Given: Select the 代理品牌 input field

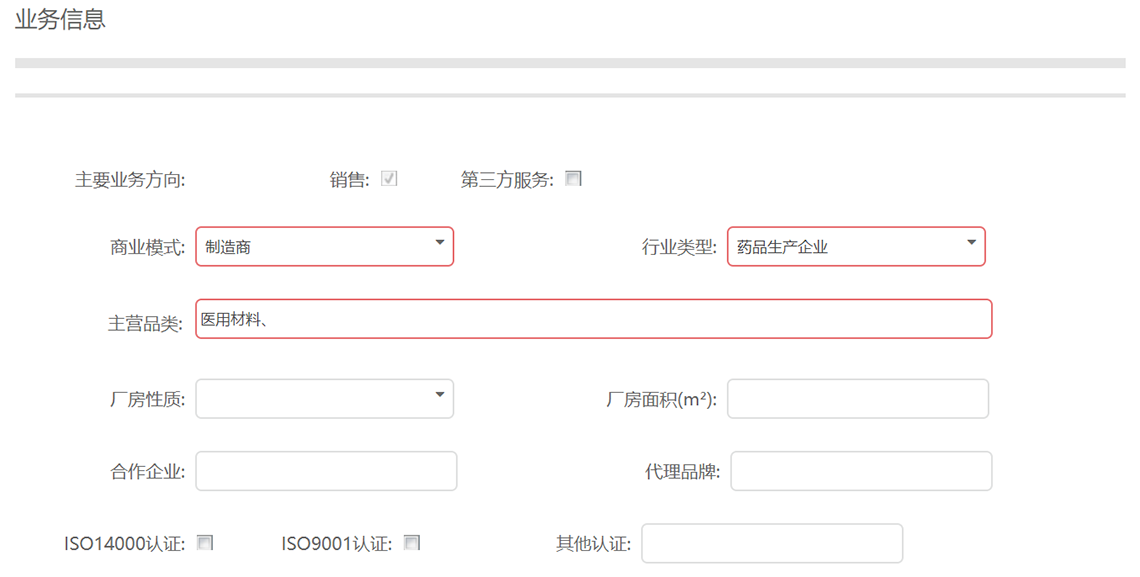Looking at the screenshot, I should pyautogui.click(x=861, y=471).
